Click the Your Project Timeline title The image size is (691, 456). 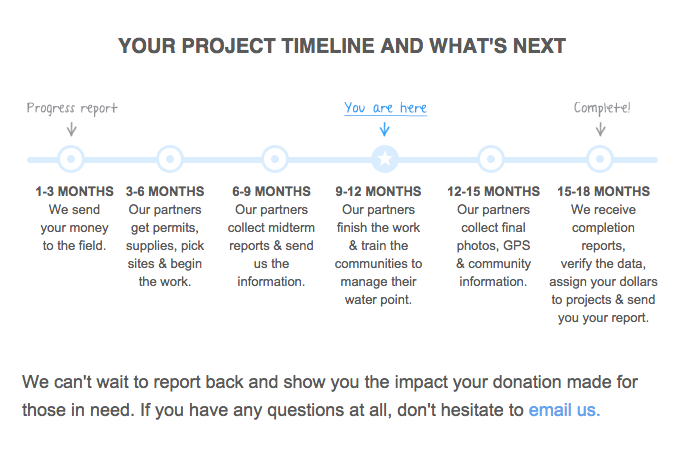click(342, 46)
